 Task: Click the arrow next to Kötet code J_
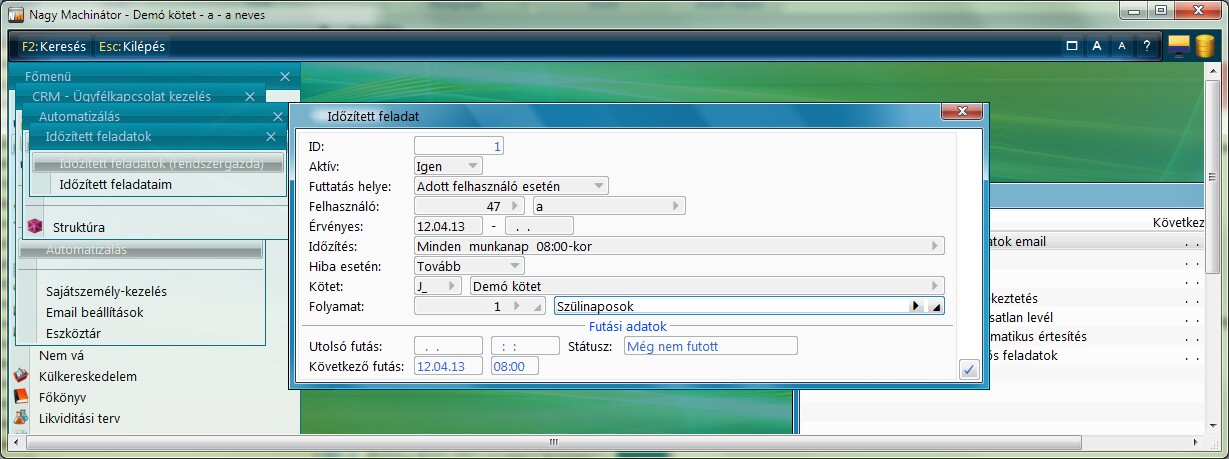(454, 286)
